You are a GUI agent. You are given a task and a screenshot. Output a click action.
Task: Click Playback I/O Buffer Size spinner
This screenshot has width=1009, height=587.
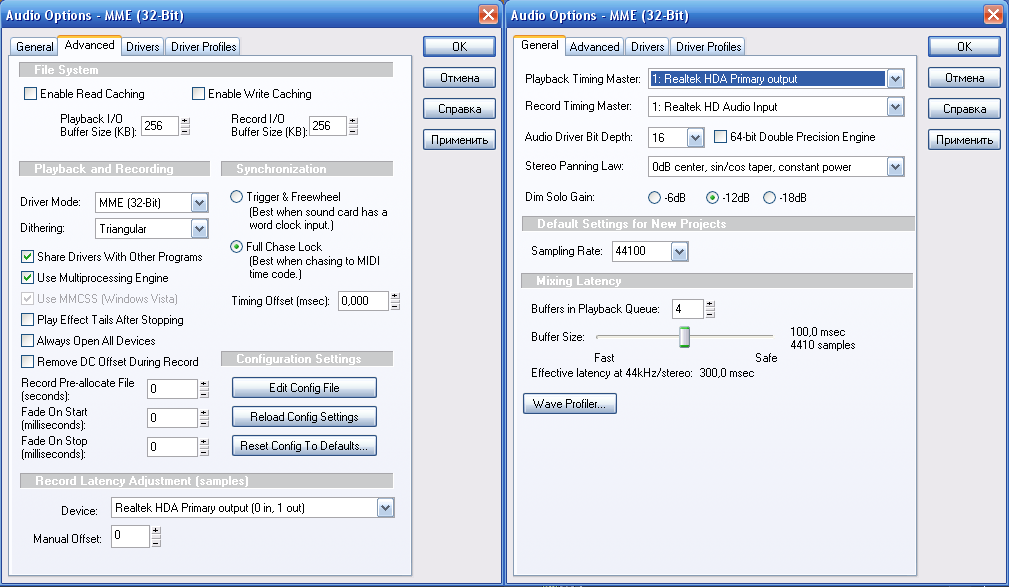(x=185, y=126)
